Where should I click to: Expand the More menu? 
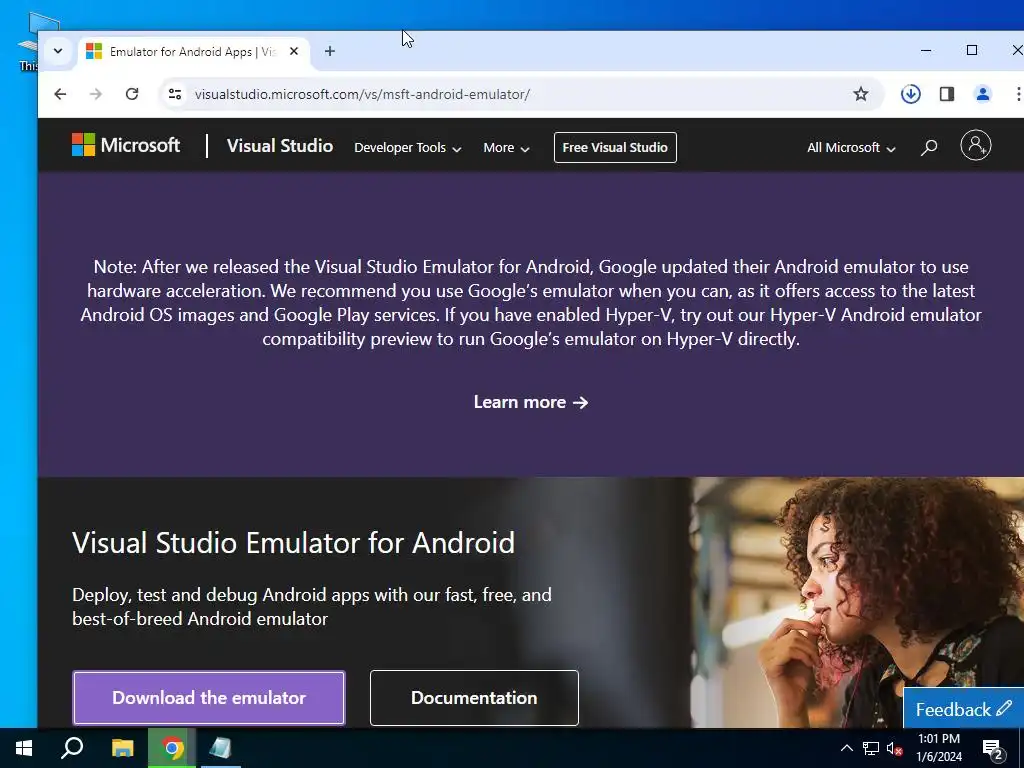(x=506, y=148)
